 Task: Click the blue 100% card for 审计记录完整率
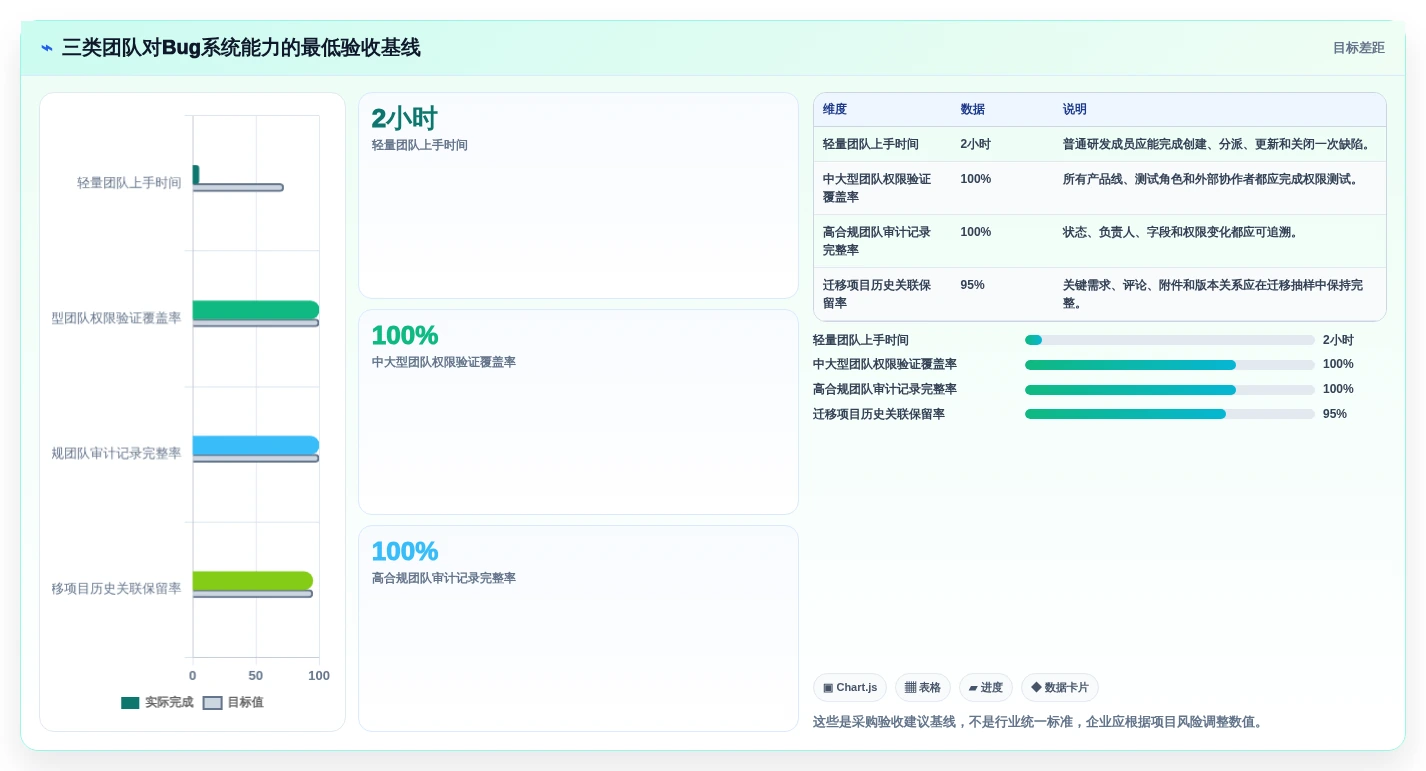(578, 626)
